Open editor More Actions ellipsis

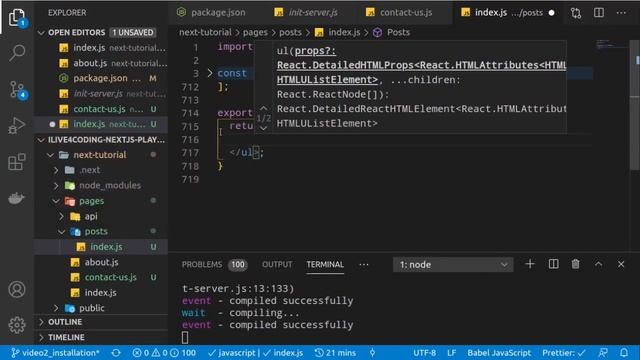coord(621,13)
